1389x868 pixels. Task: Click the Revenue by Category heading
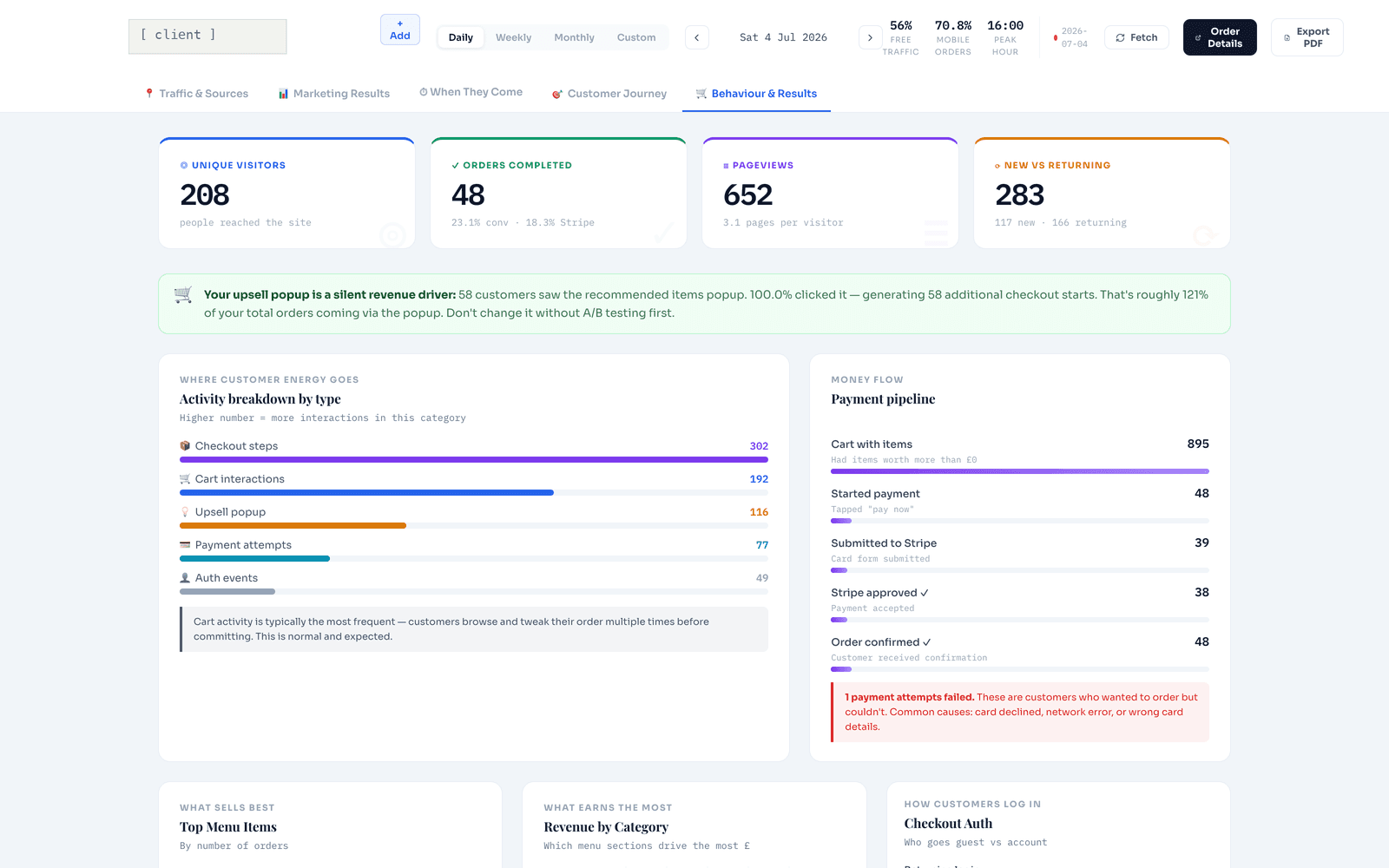(606, 827)
